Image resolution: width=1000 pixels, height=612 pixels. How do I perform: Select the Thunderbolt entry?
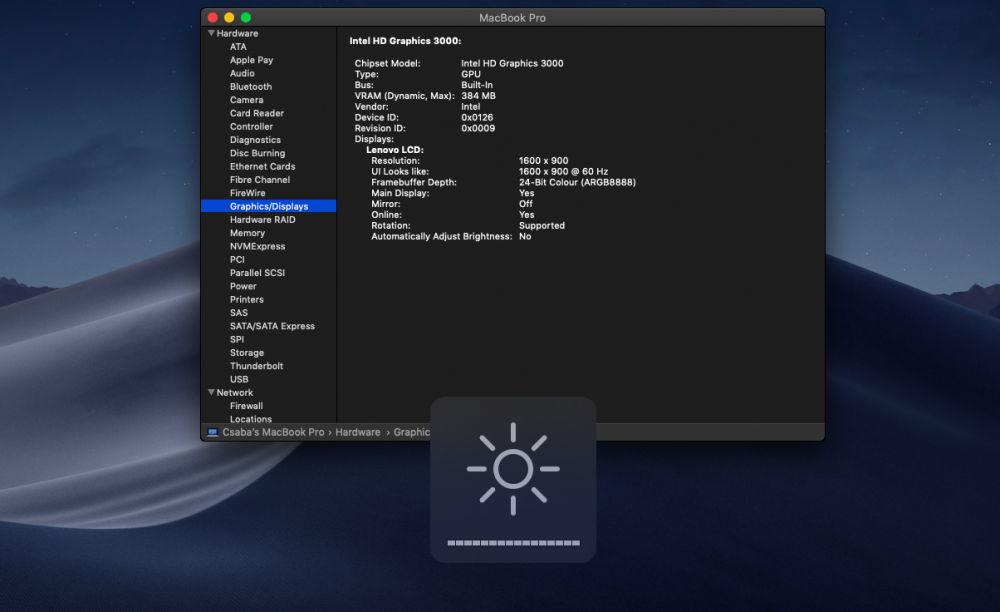tap(256, 366)
